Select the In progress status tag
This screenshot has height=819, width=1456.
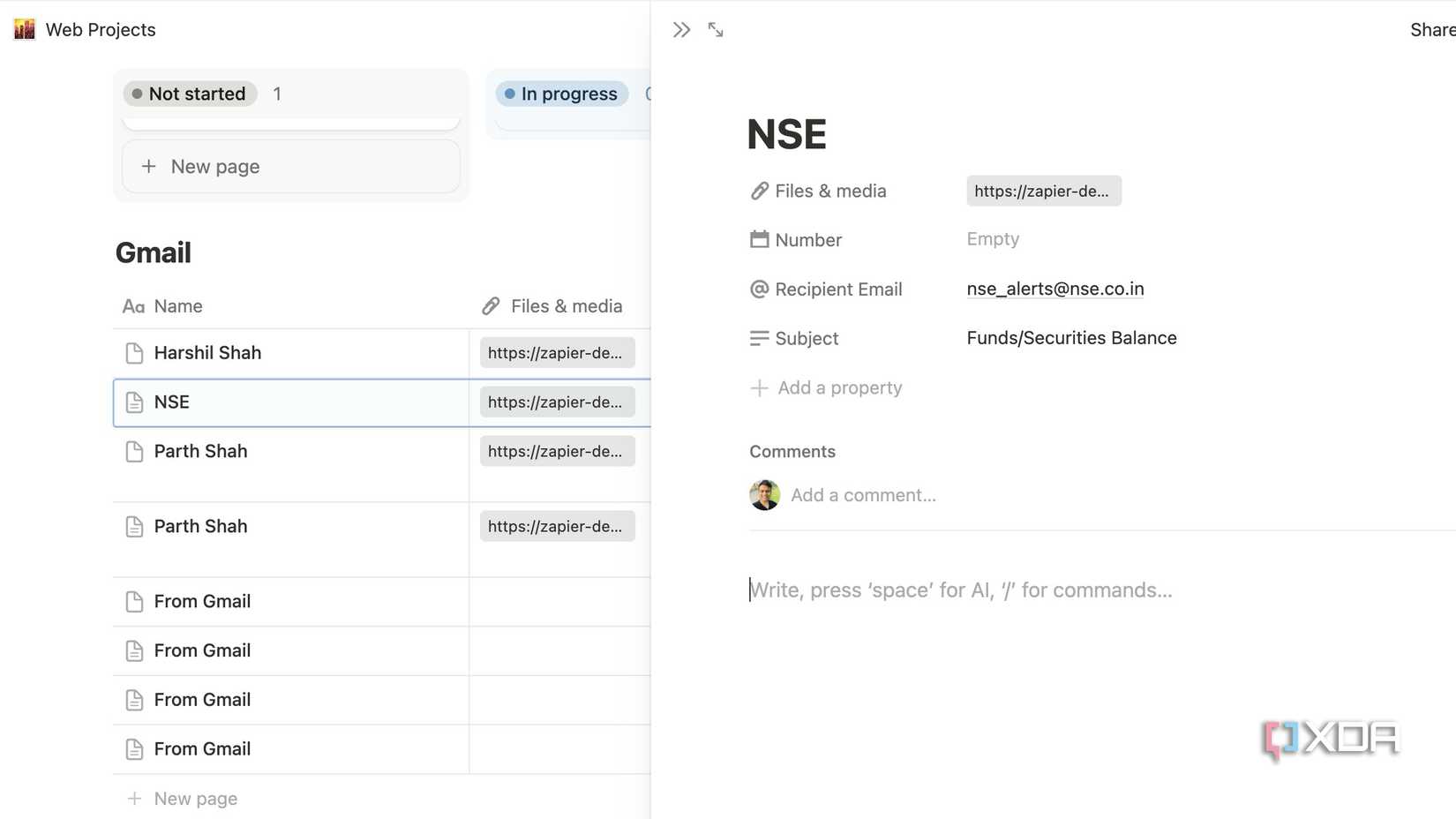point(561,94)
